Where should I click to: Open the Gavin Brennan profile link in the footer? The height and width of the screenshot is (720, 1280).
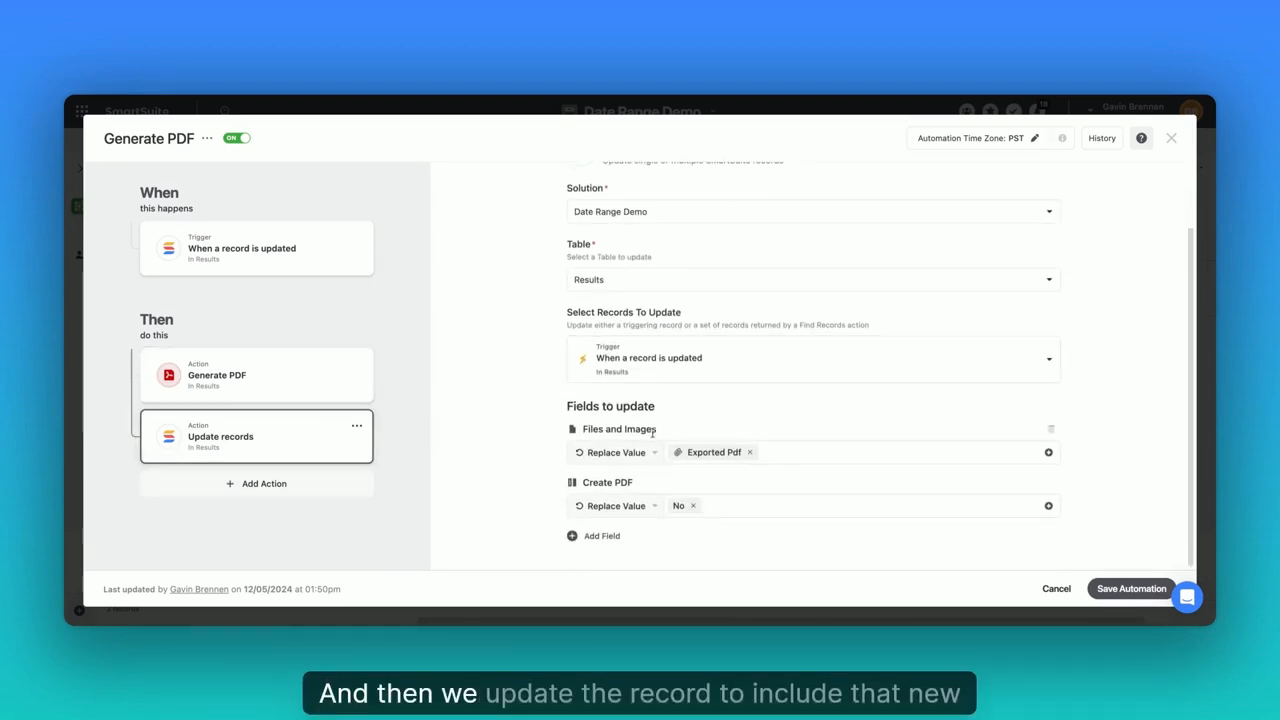tap(199, 589)
